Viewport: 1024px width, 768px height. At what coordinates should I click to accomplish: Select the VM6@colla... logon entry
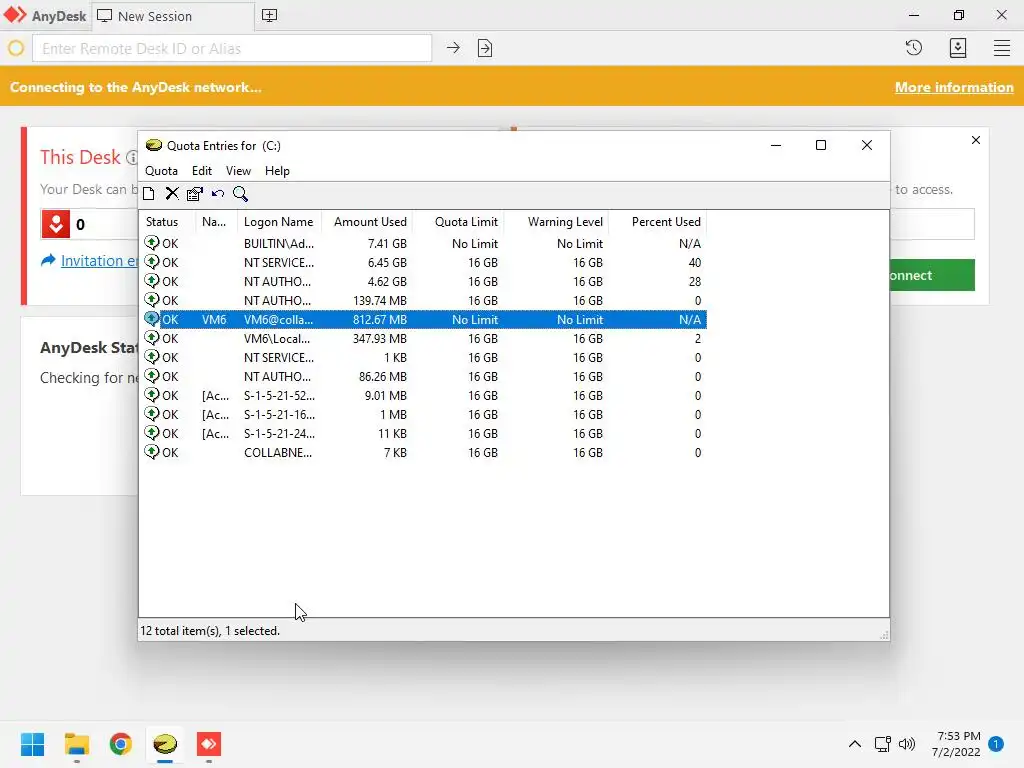pos(423,319)
